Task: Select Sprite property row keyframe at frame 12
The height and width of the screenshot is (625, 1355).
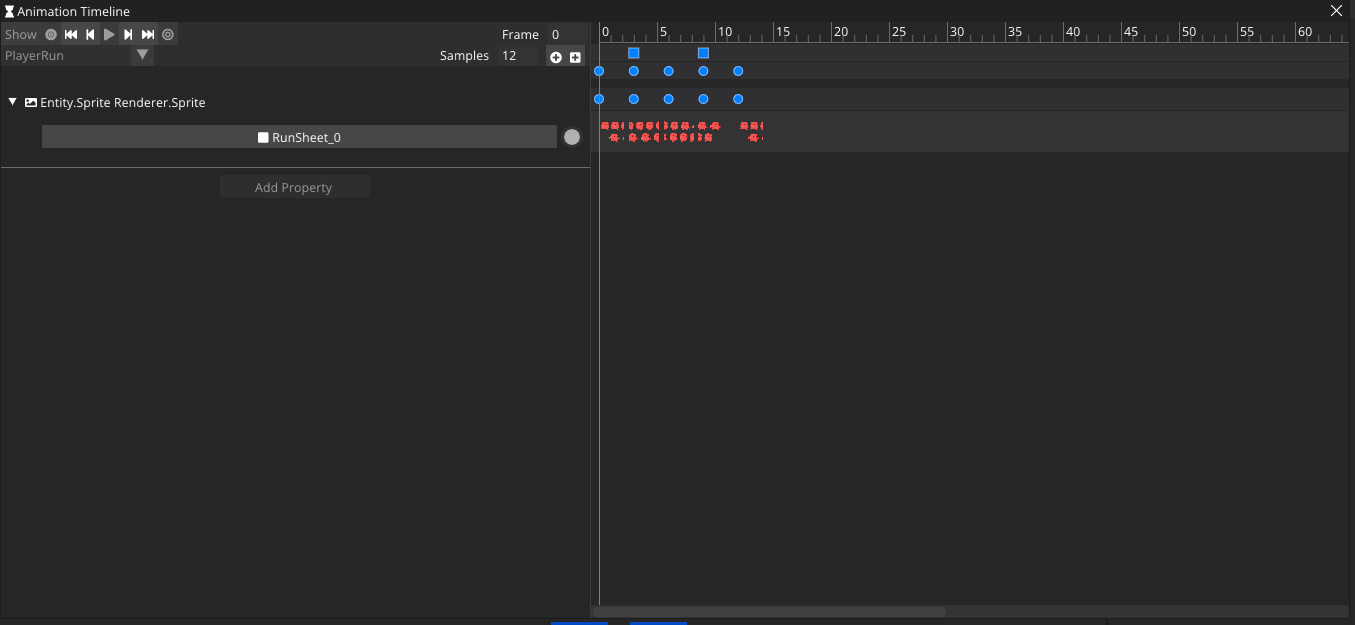Action: [738, 99]
